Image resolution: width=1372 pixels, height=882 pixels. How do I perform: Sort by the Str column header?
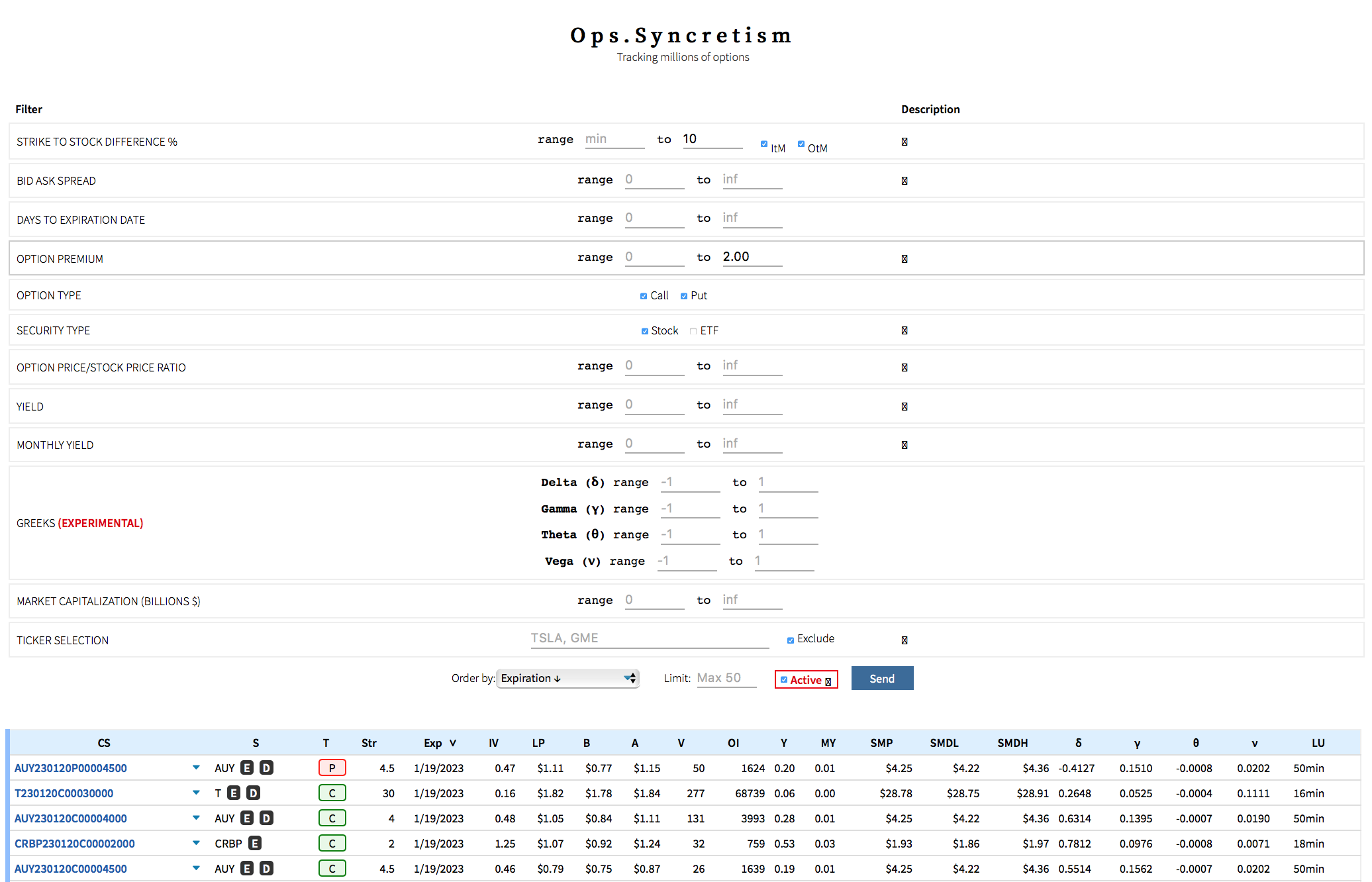coord(369,743)
